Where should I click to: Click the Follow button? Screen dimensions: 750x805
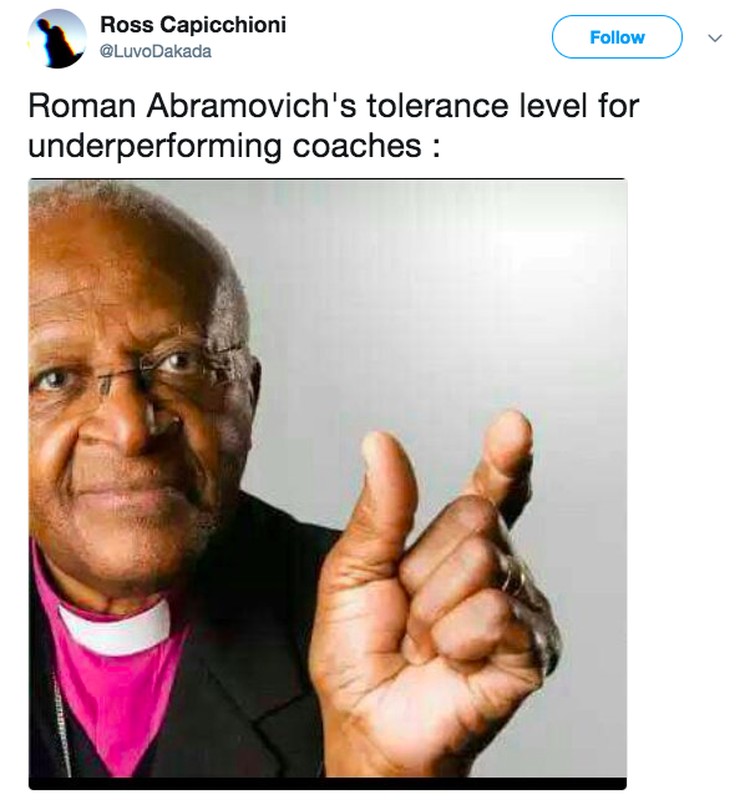[x=617, y=37]
